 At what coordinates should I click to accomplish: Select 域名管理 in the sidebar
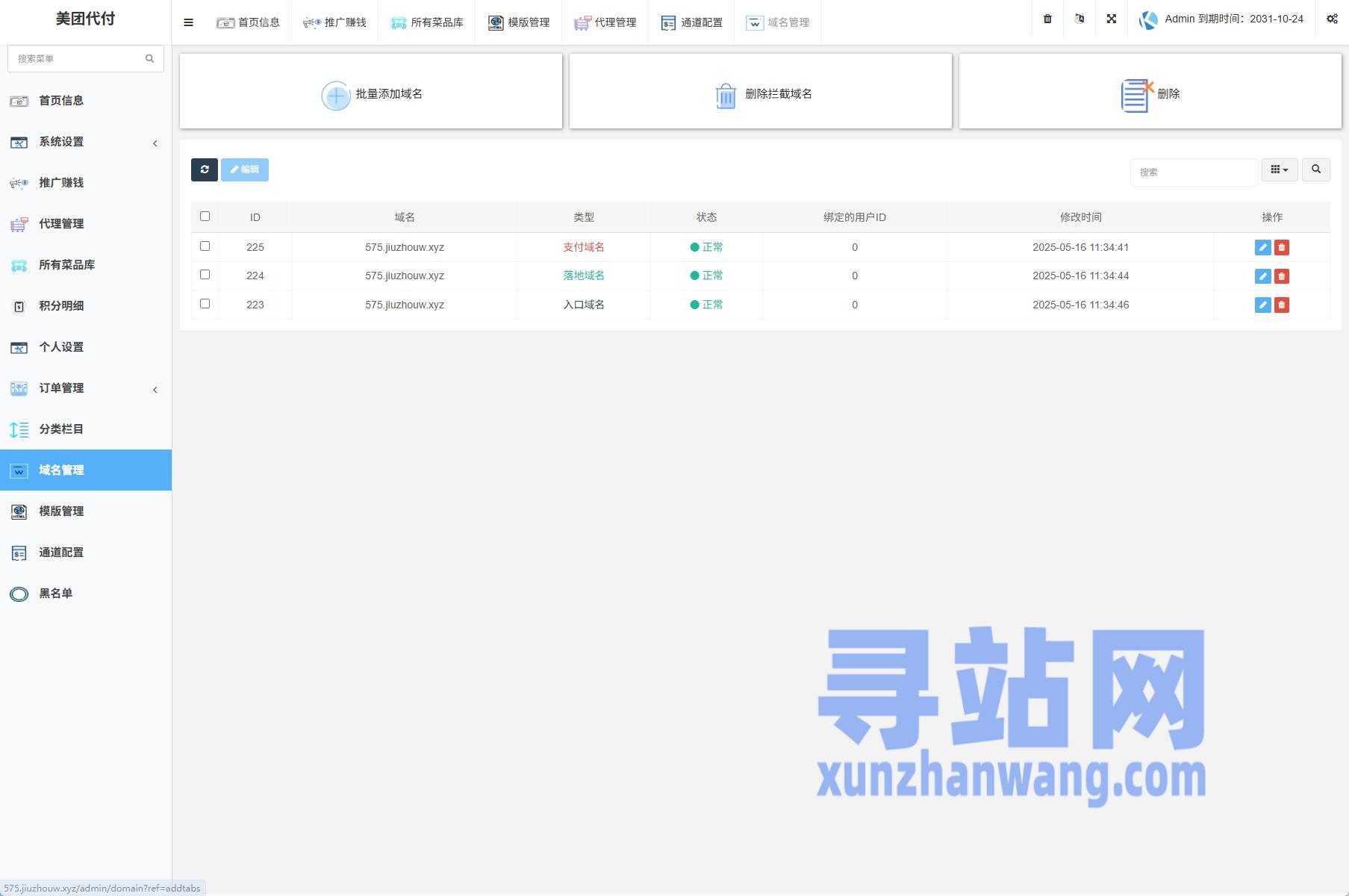pos(86,470)
